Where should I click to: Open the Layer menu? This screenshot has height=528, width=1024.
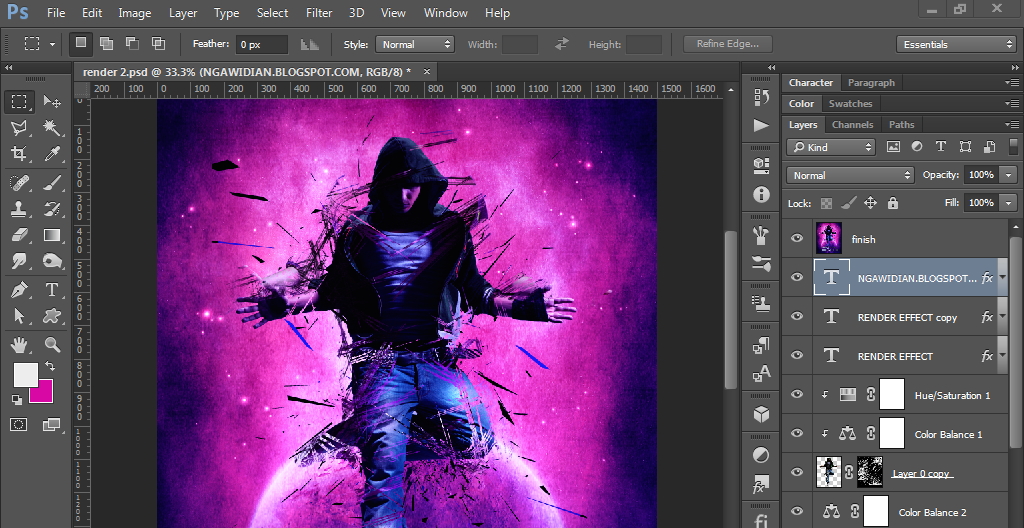[x=183, y=13]
